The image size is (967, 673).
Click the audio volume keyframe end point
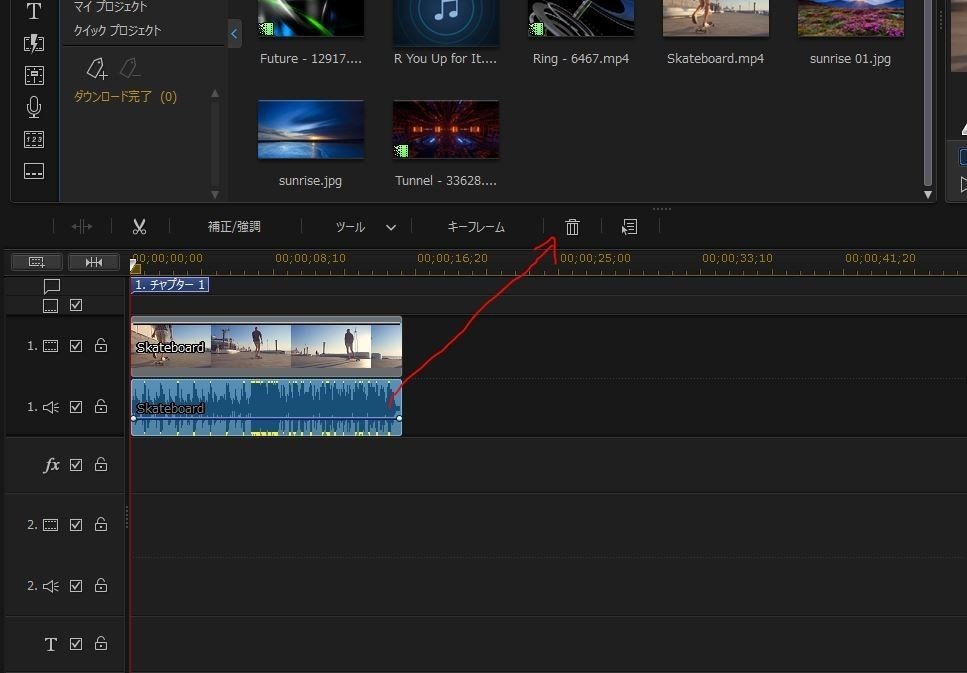[x=399, y=418]
